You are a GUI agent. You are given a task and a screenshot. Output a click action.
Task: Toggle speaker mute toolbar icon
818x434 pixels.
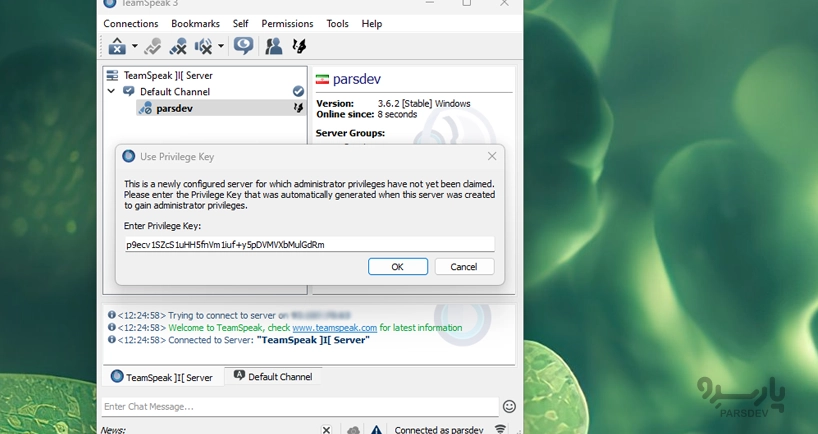[x=204, y=46]
